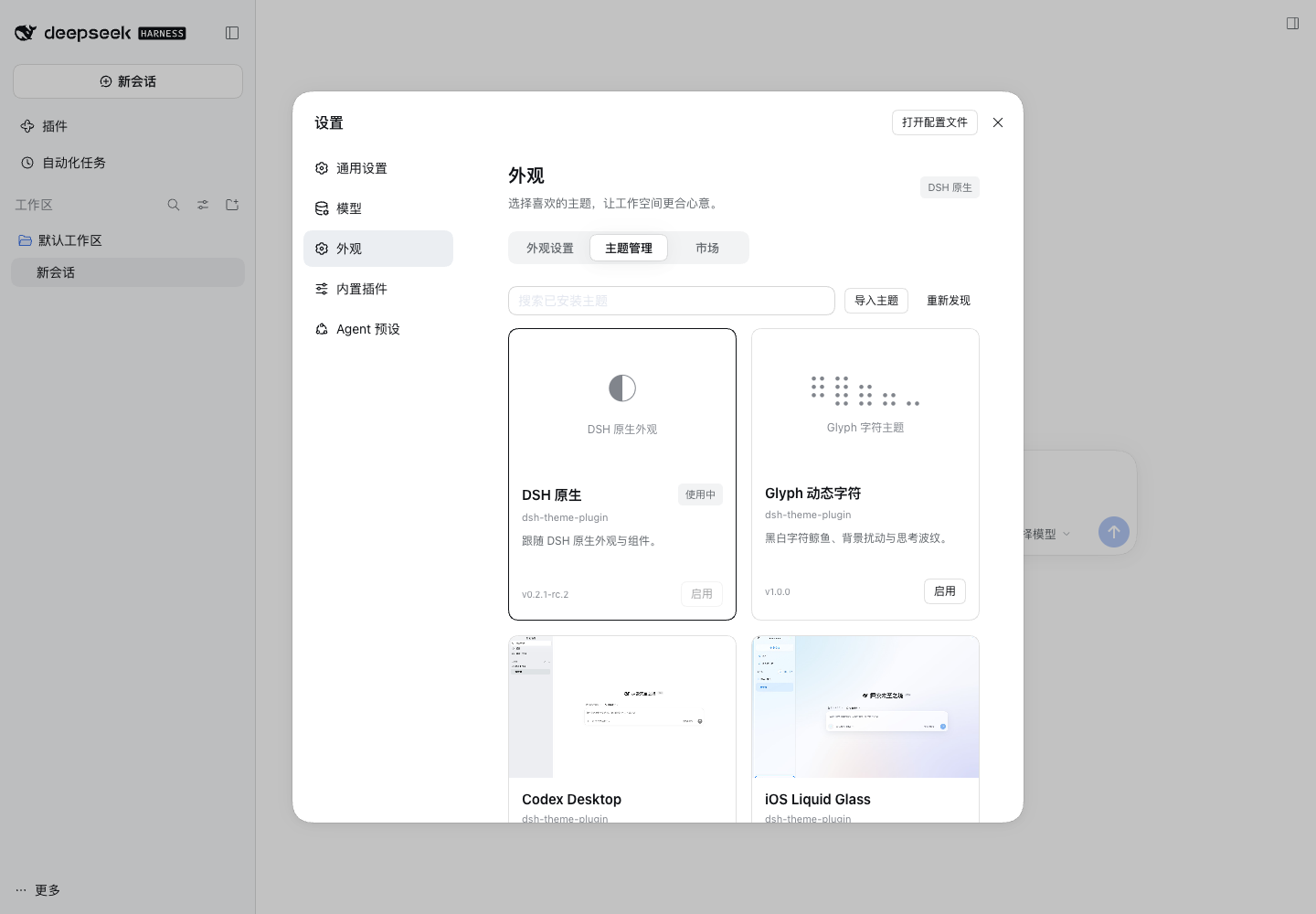
Task: Select 新会话 conversation under default workspace
Action: (x=128, y=272)
